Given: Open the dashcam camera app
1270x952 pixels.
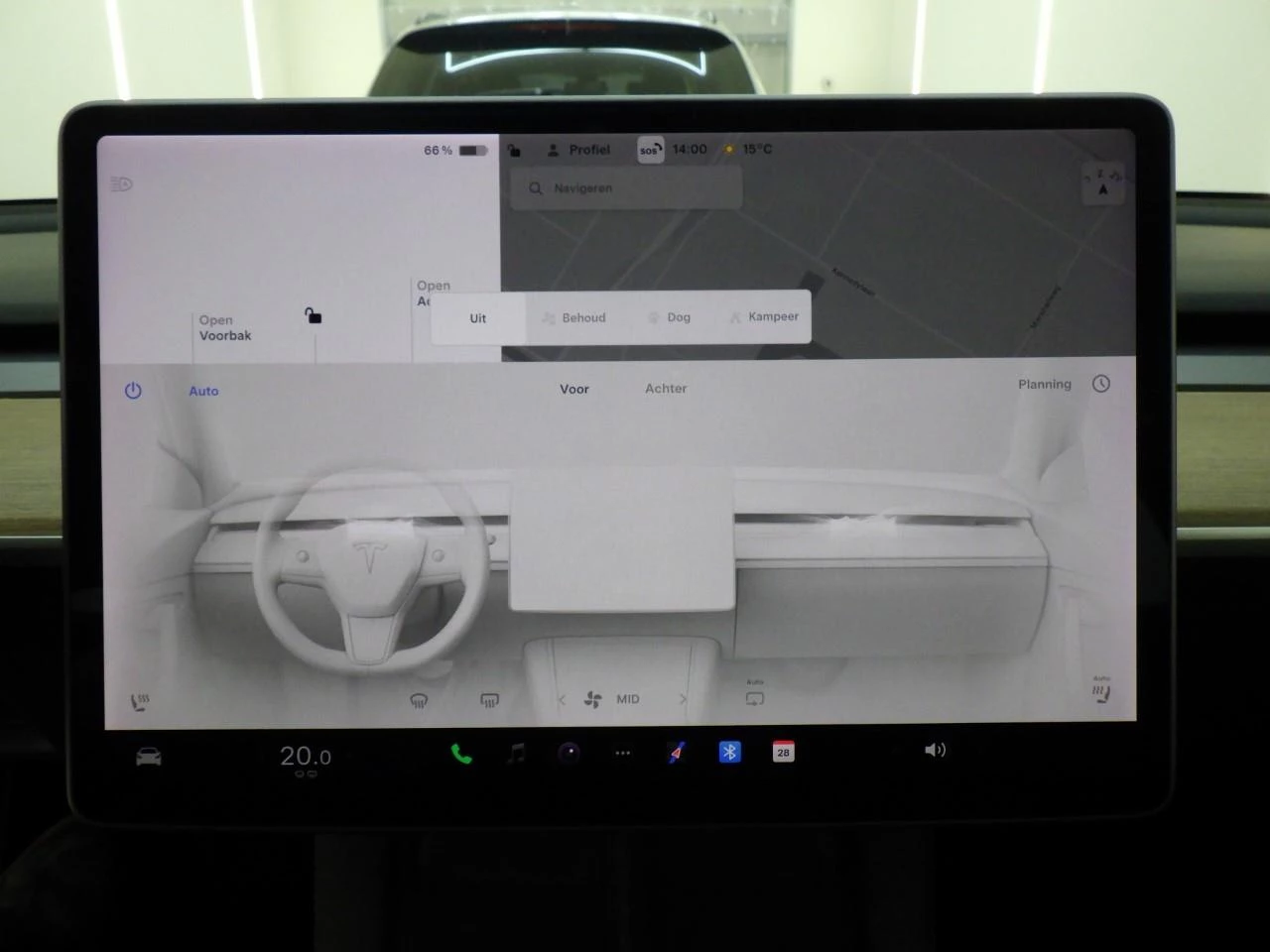Looking at the screenshot, I should 569,753.
